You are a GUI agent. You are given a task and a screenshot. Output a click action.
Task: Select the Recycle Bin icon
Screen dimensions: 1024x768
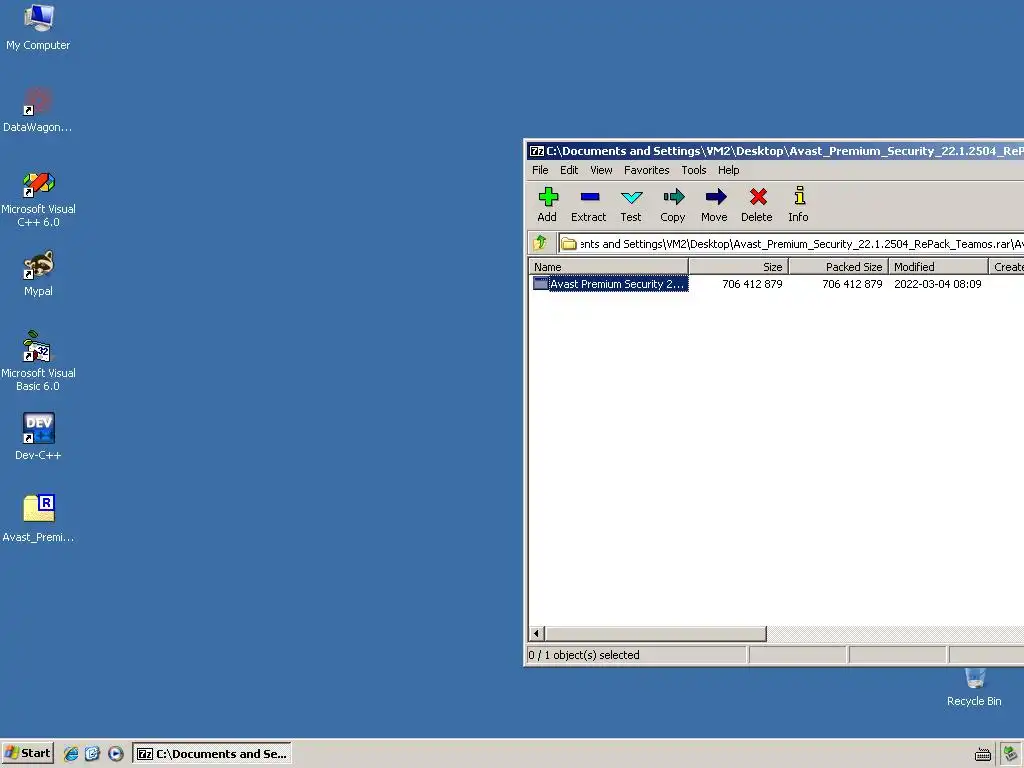pyautogui.click(x=974, y=687)
